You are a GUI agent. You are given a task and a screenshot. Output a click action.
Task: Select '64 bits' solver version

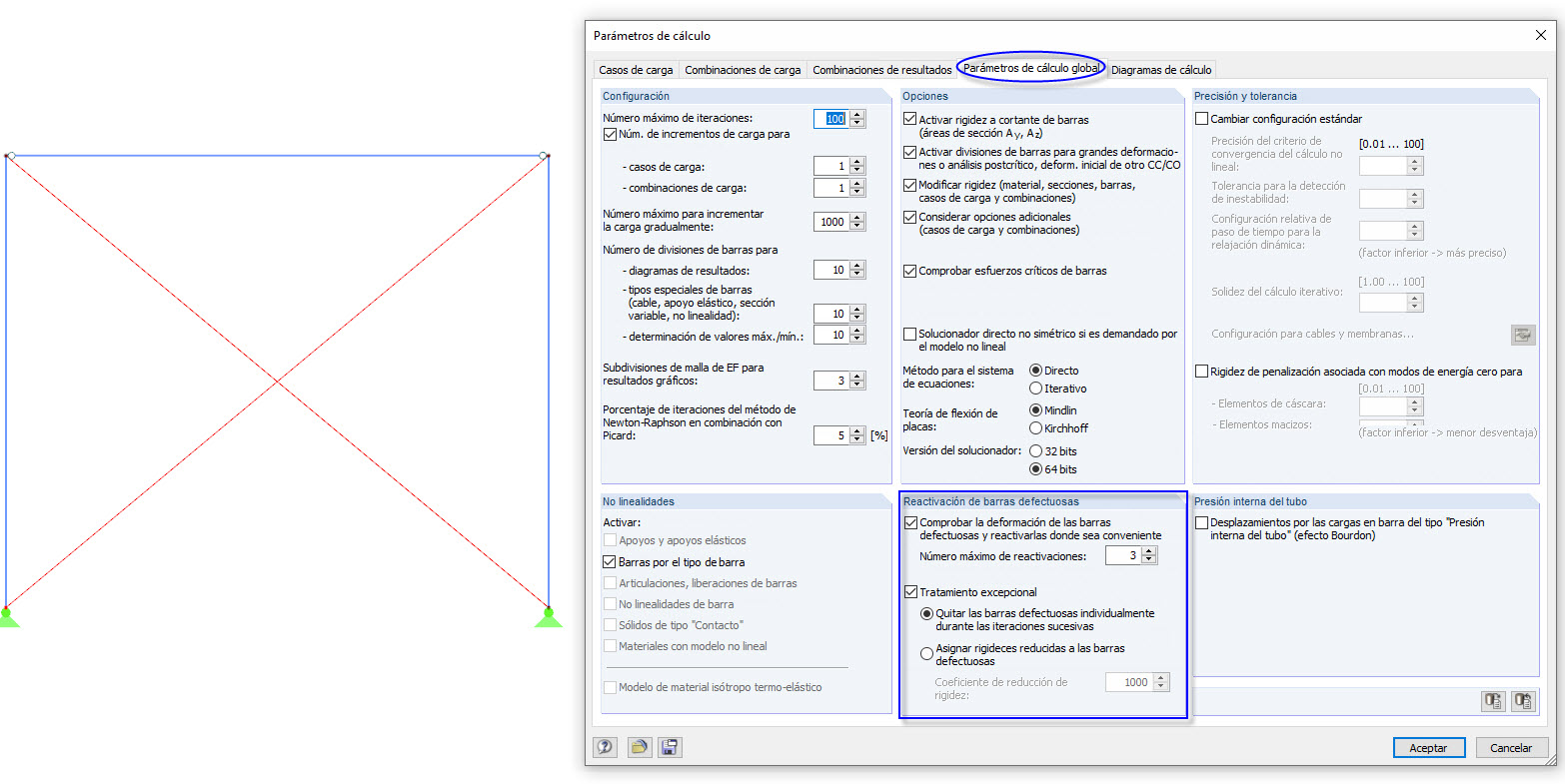[x=1035, y=469]
